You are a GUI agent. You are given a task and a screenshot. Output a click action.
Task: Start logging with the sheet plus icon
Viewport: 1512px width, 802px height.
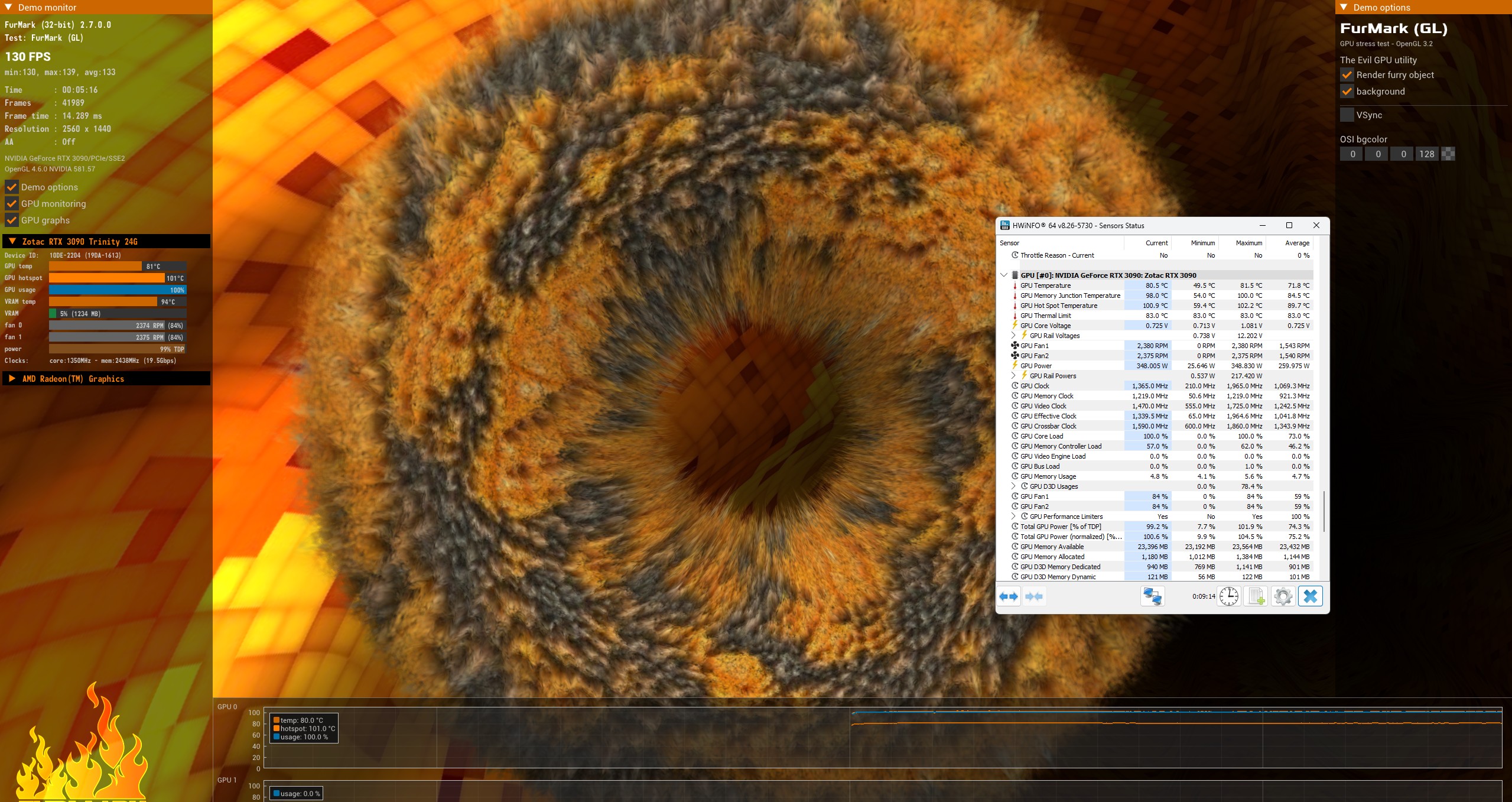pos(1256,596)
